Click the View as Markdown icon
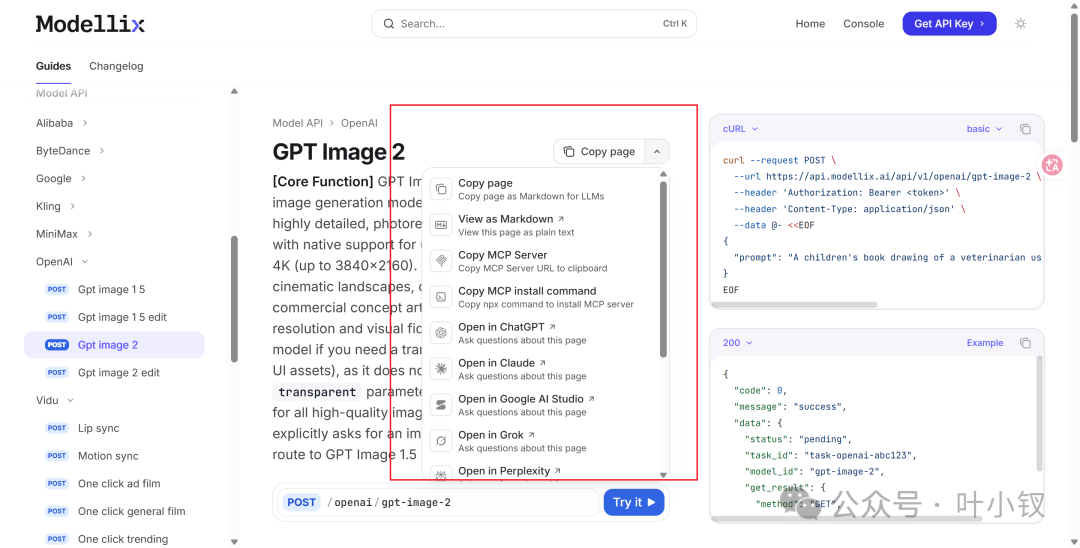This screenshot has width=1080, height=548. (x=441, y=225)
